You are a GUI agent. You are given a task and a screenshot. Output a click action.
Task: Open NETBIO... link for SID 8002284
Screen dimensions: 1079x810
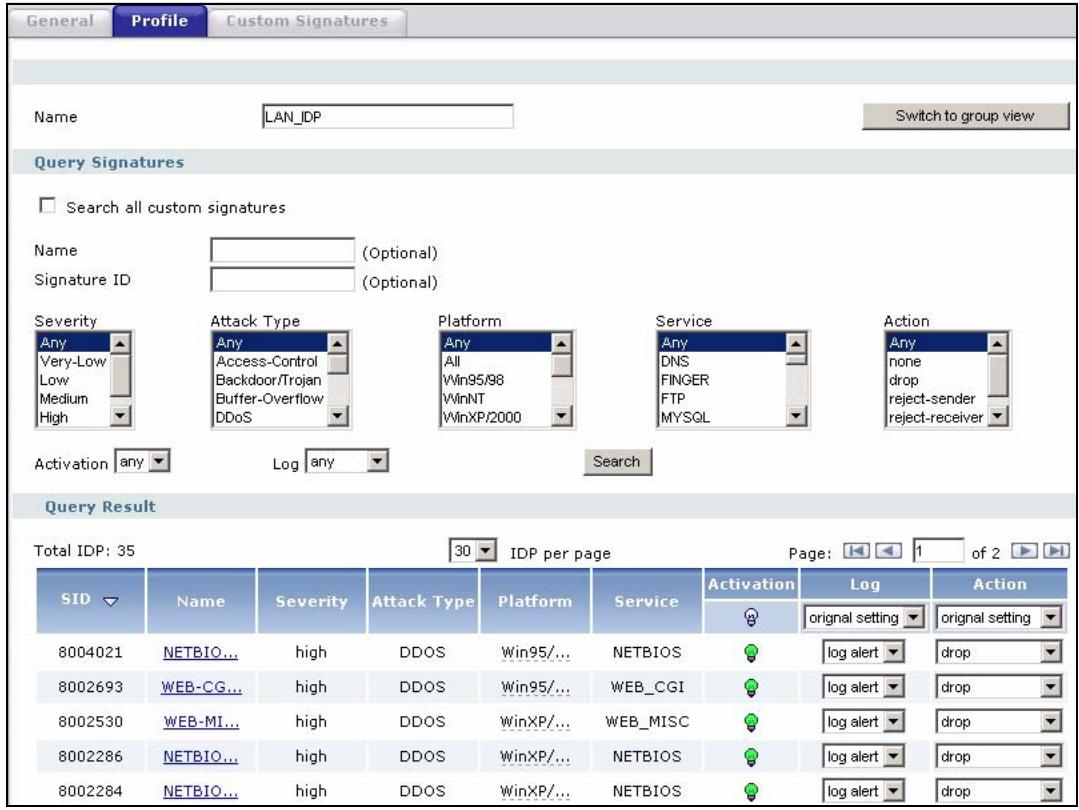[x=200, y=791]
